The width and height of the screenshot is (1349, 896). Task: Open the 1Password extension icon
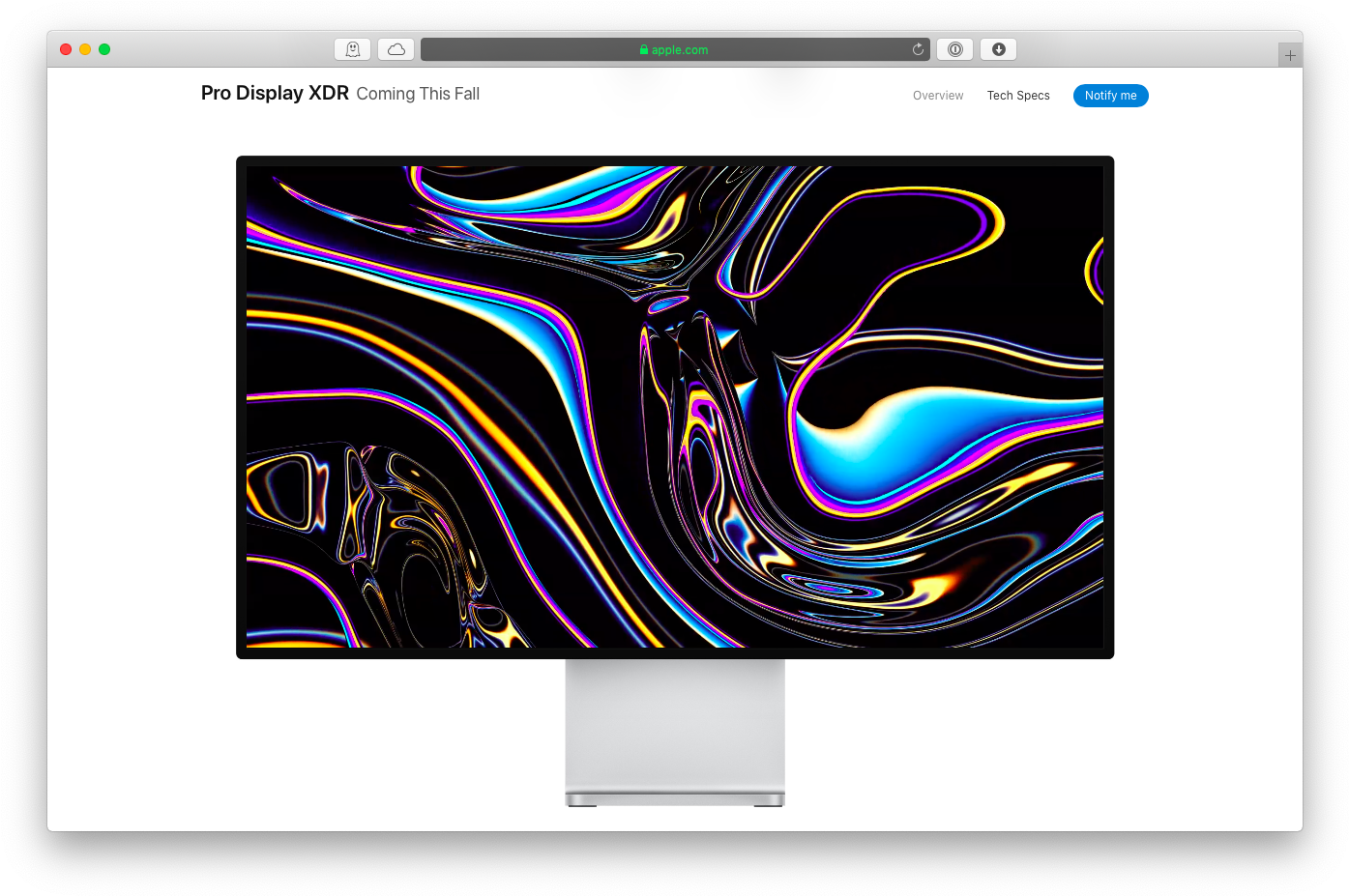coord(955,49)
